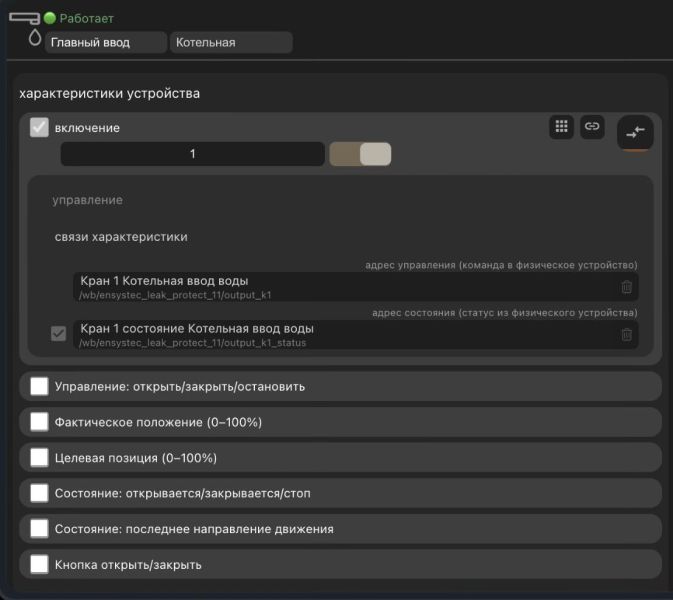Click the grid icon in the включение row
Screen dimensions: 673x600
tap(561, 127)
